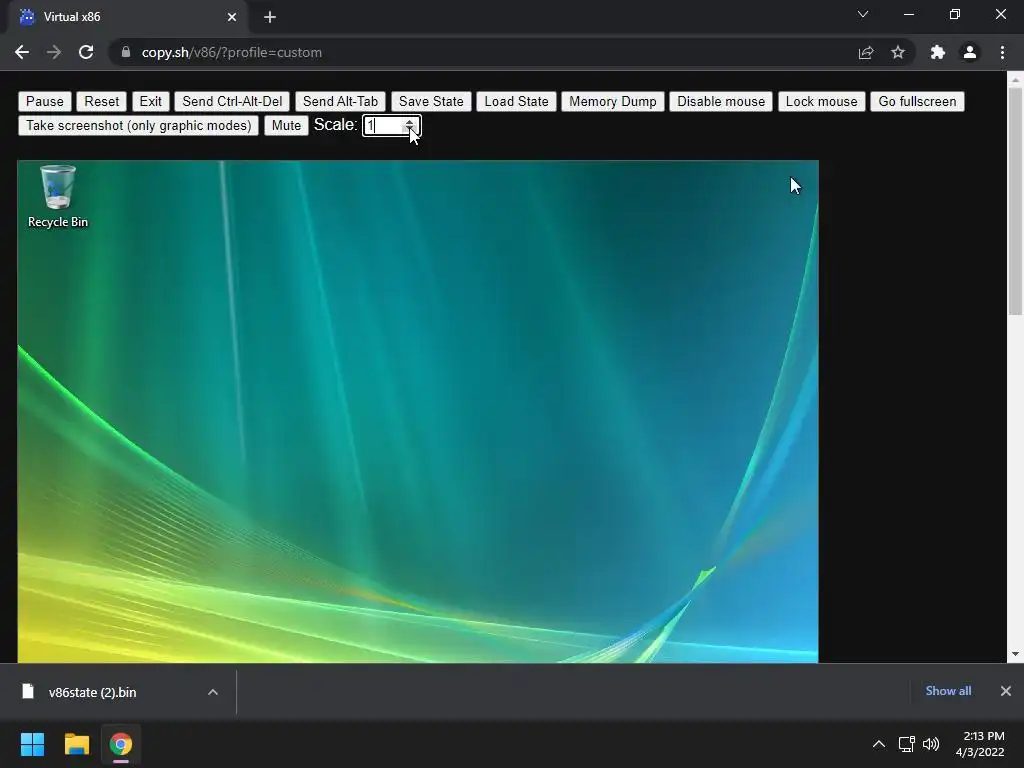This screenshot has height=768, width=1024.
Task: Pause the emulator with the Pause button
Action: (x=44, y=101)
